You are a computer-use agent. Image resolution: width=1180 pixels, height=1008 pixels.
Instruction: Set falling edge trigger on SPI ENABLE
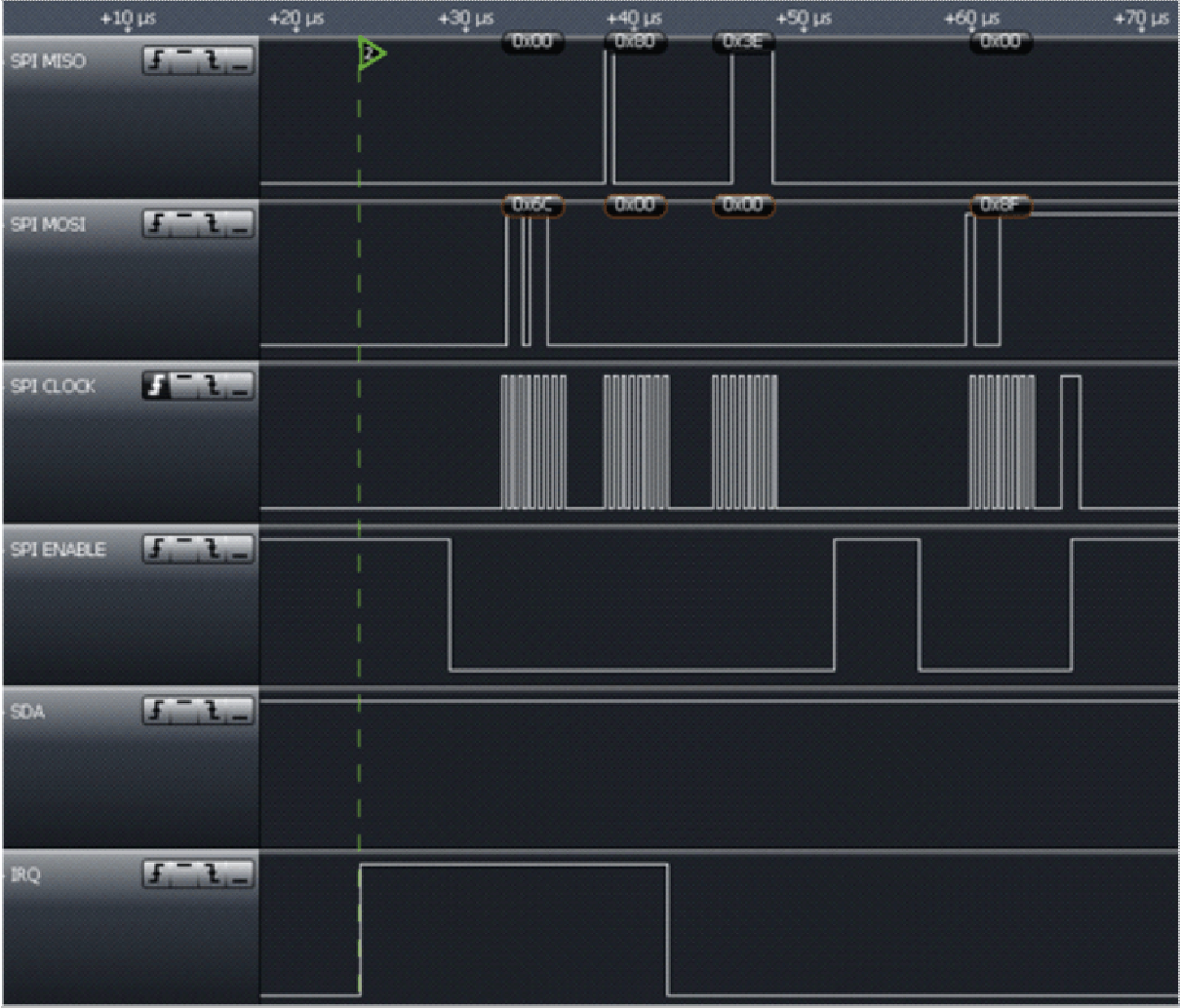click(x=212, y=548)
